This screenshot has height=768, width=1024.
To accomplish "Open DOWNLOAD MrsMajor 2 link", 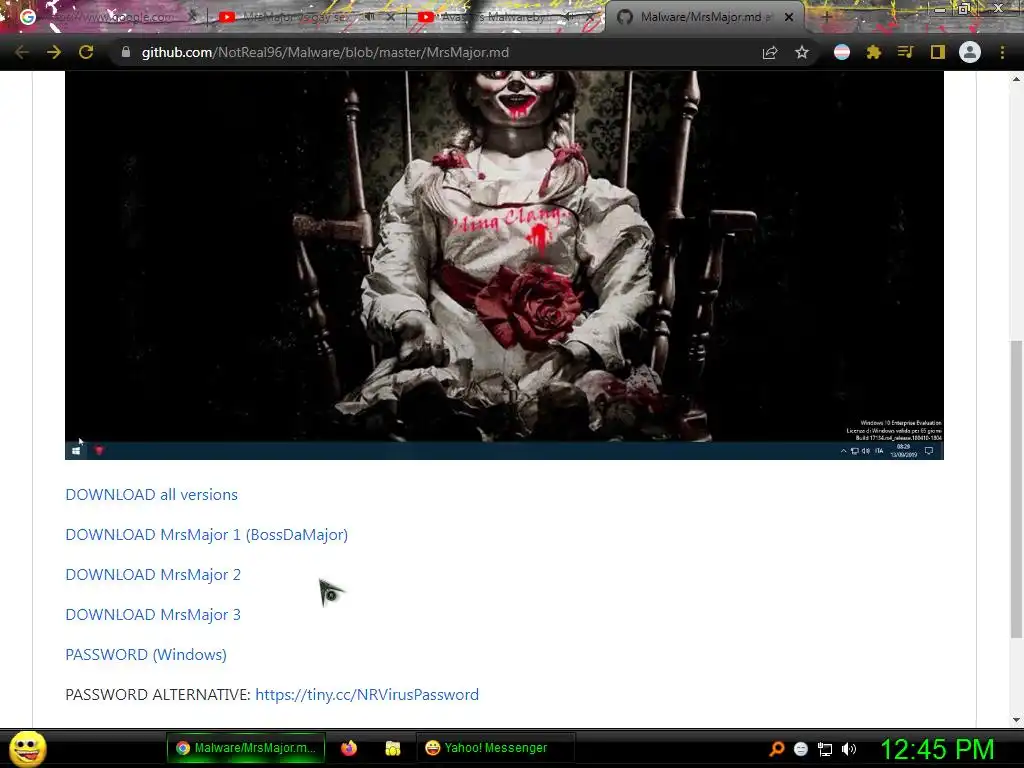I will (x=153, y=575).
